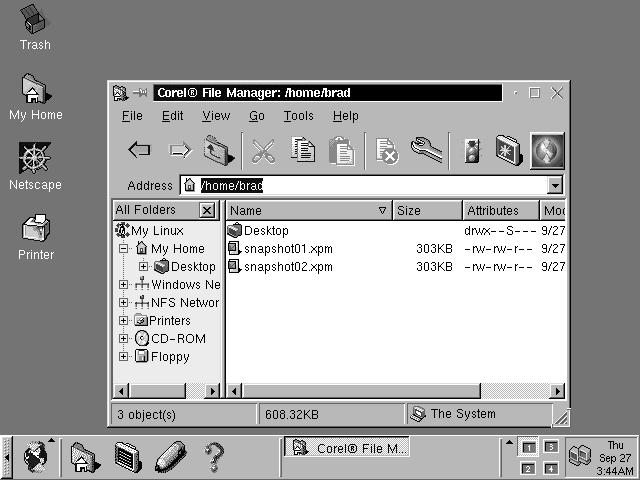Go back with the left arrow toolbar button
Screen dimensions: 640x480
click(139, 150)
